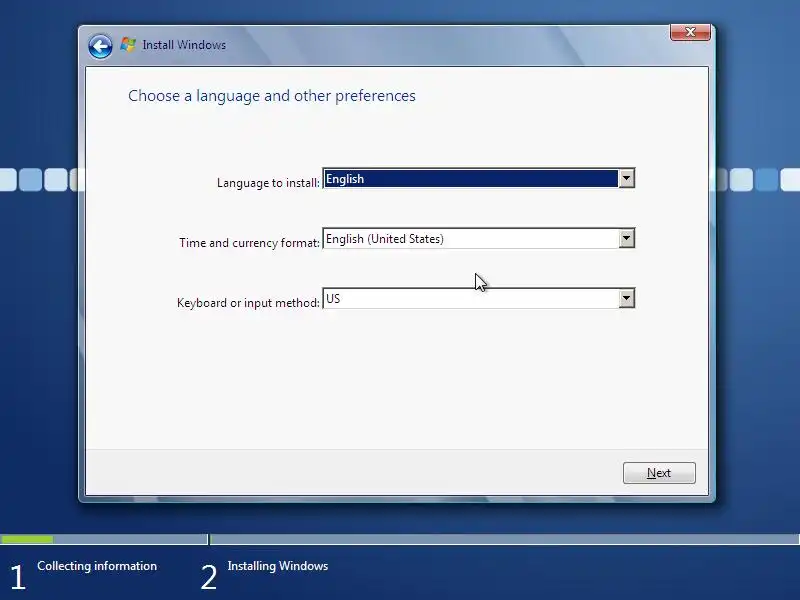800x600 pixels.
Task: Click the 'Collecting information' step text
Action: 97,566
